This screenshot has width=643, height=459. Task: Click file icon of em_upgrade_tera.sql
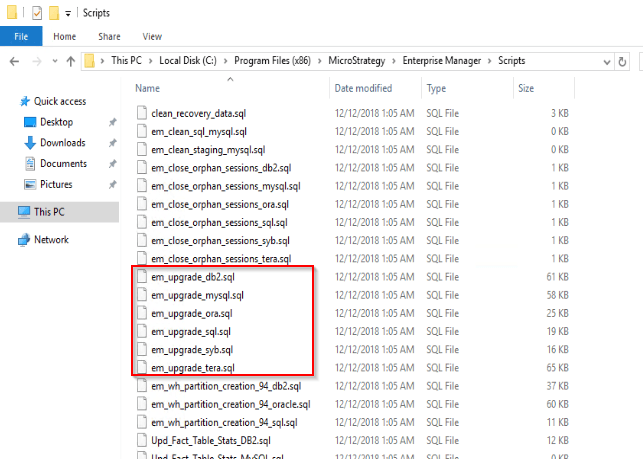142,367
